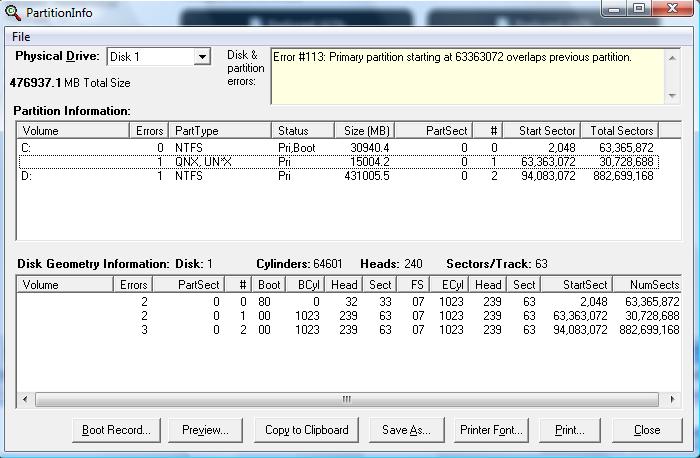Image resolution: width=700 pixels, height=458 pixels.
Task: Click the Close button at bottom
Action: [x=647, y=430]
